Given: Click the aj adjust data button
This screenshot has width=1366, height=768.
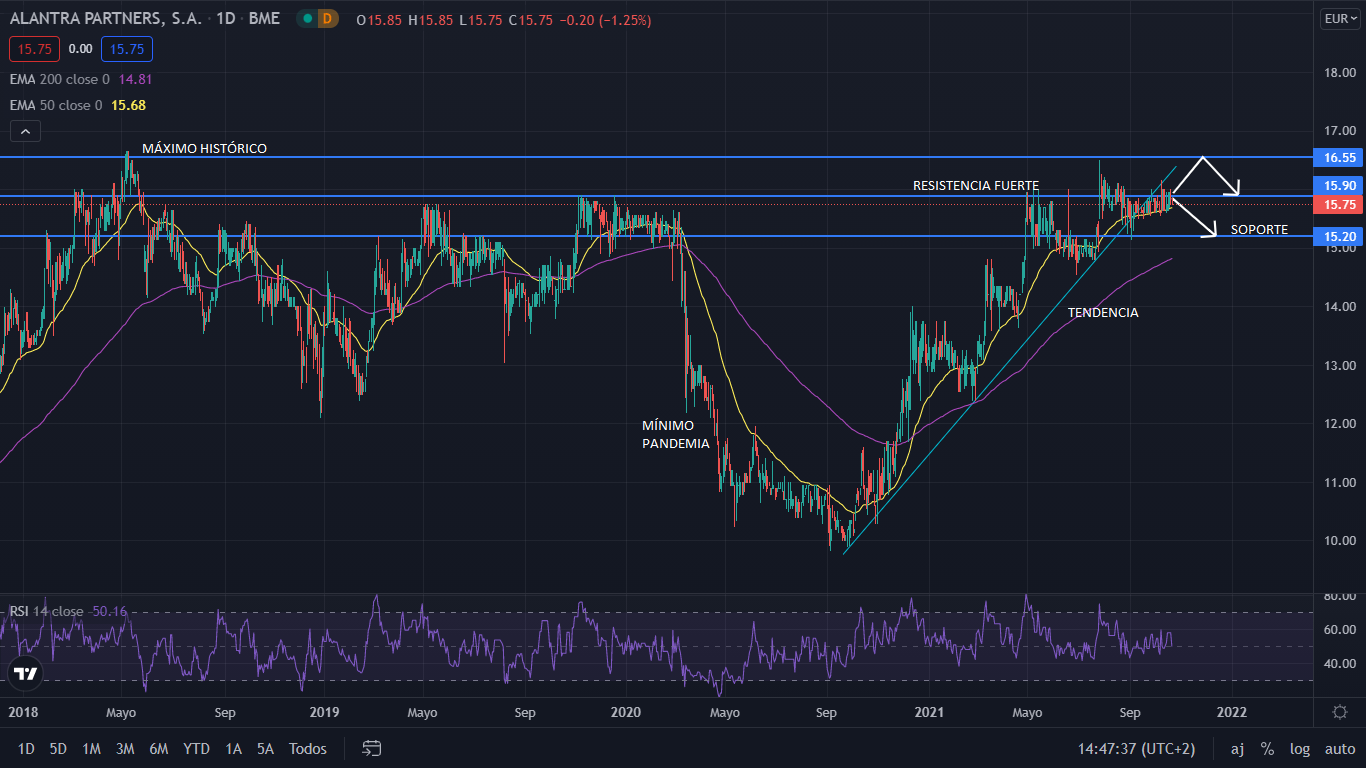Looking at the screenshot, I should 1237,748.
